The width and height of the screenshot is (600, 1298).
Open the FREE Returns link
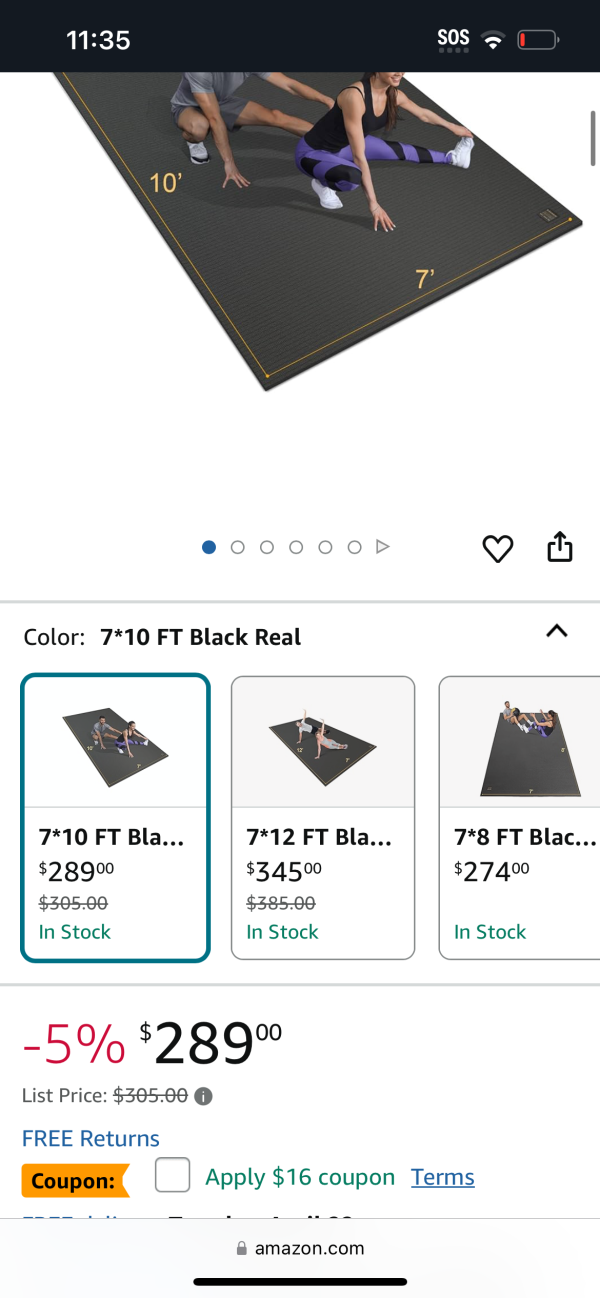91,1138
